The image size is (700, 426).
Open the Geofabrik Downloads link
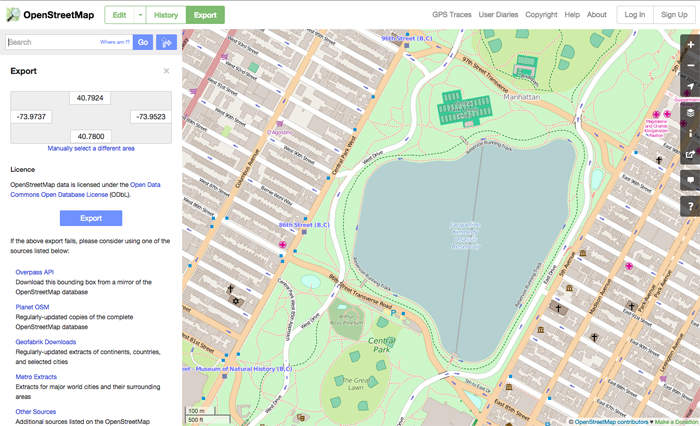point(46,342)
